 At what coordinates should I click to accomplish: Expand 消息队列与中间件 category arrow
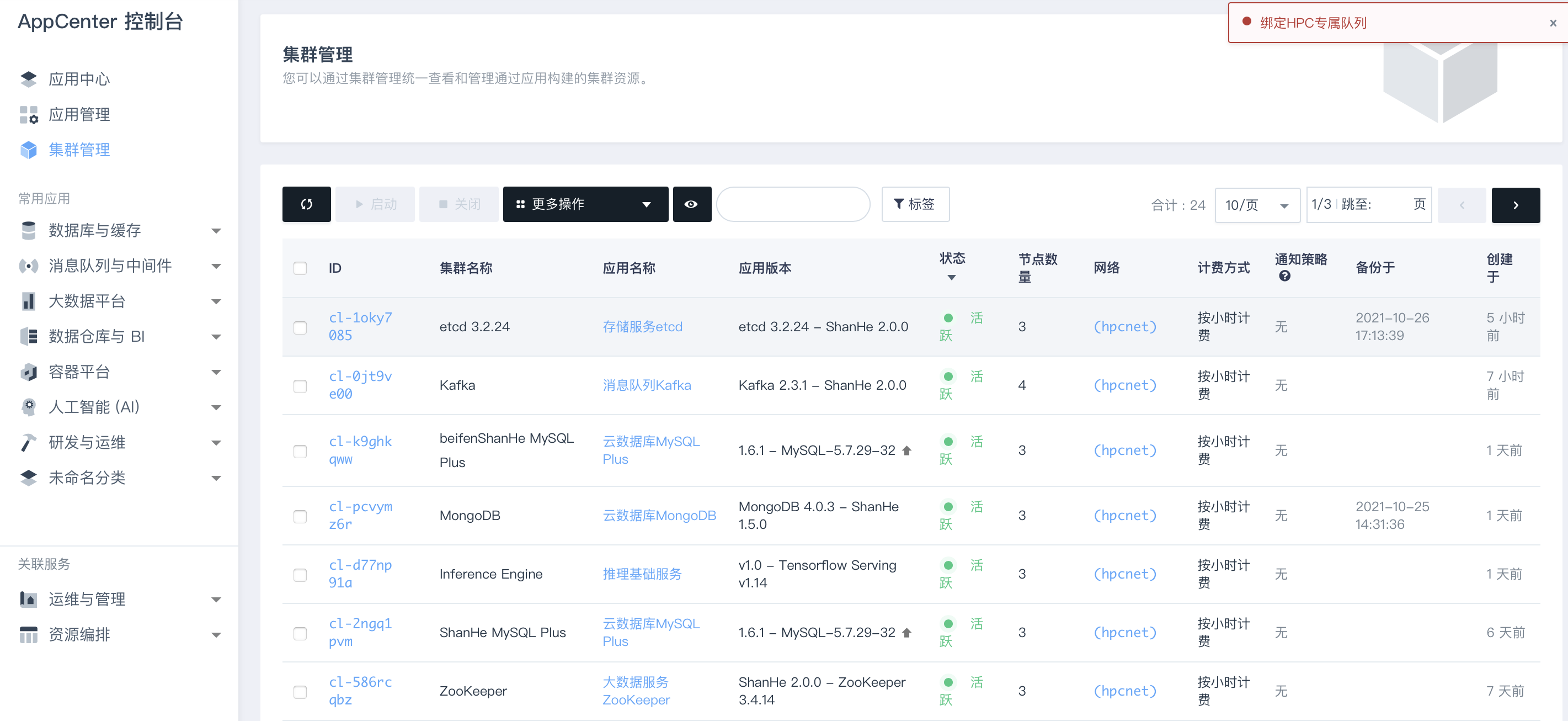[x=216, y=266]
